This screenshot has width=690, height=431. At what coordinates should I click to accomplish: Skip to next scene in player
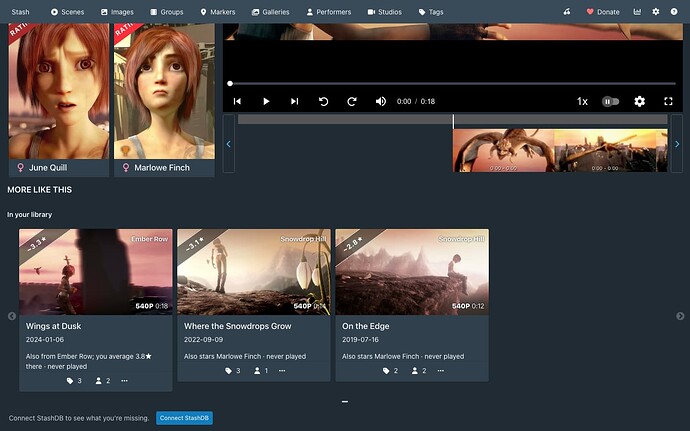(294, 101)
